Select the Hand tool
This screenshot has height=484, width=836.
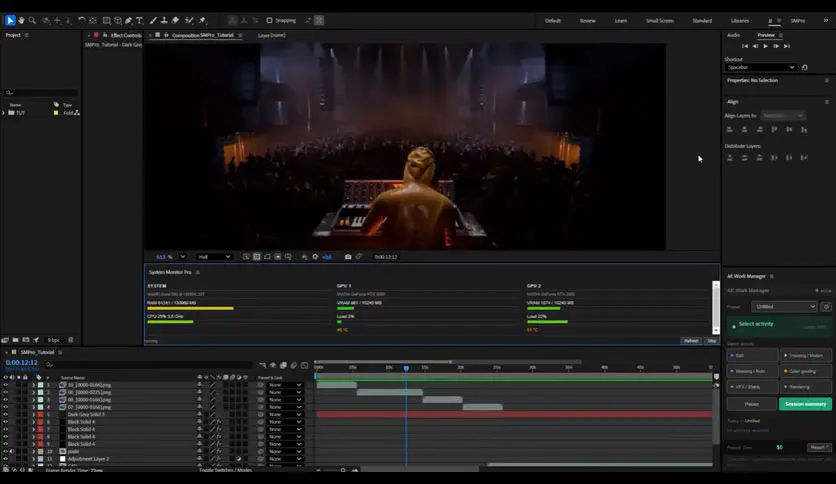pos(21,20)
